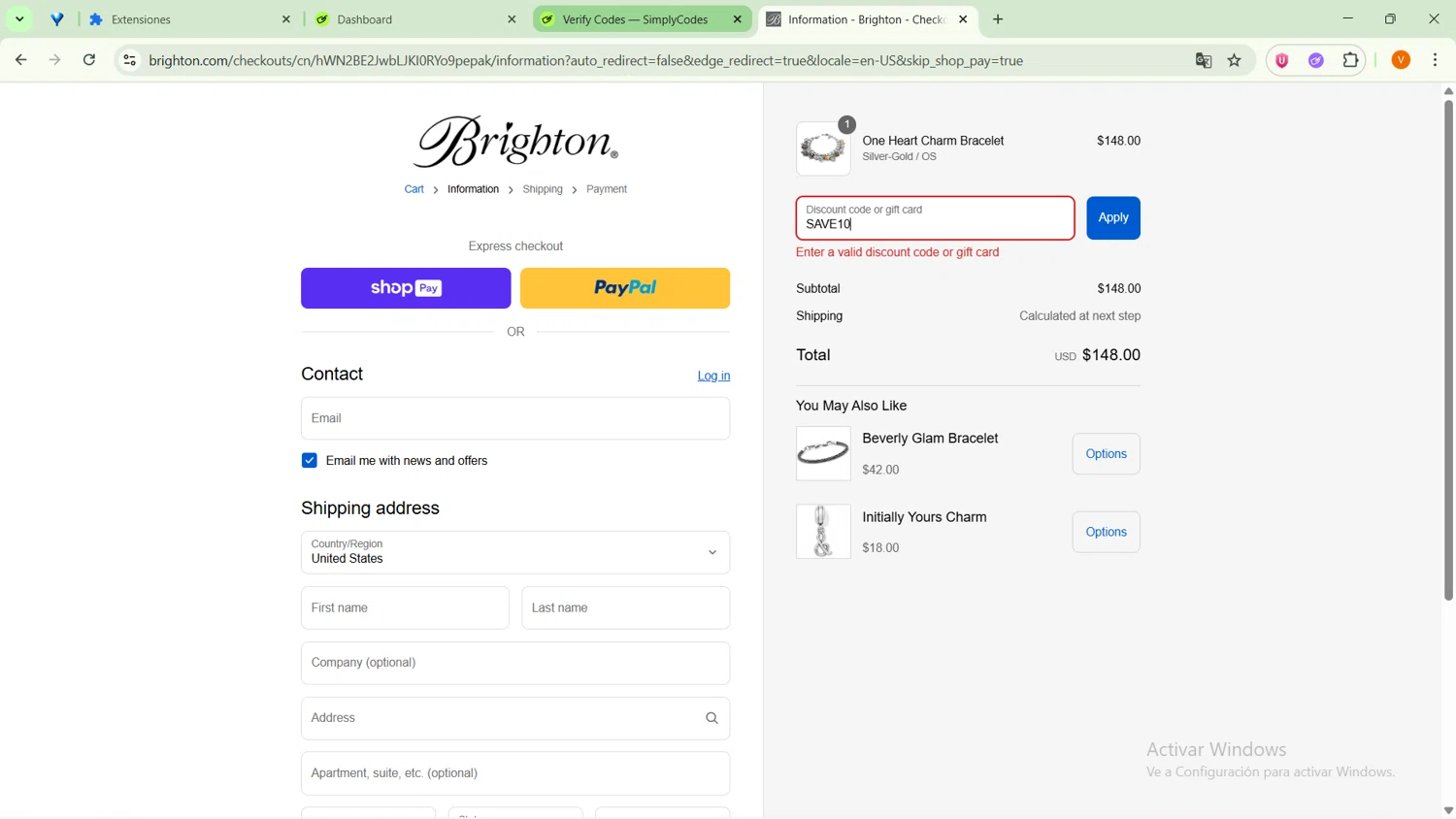This screenshot has width=1456, height=819.
Task: Bookmark this page with the star icon
Action: pyautogui.click(x=1235, y=60)
